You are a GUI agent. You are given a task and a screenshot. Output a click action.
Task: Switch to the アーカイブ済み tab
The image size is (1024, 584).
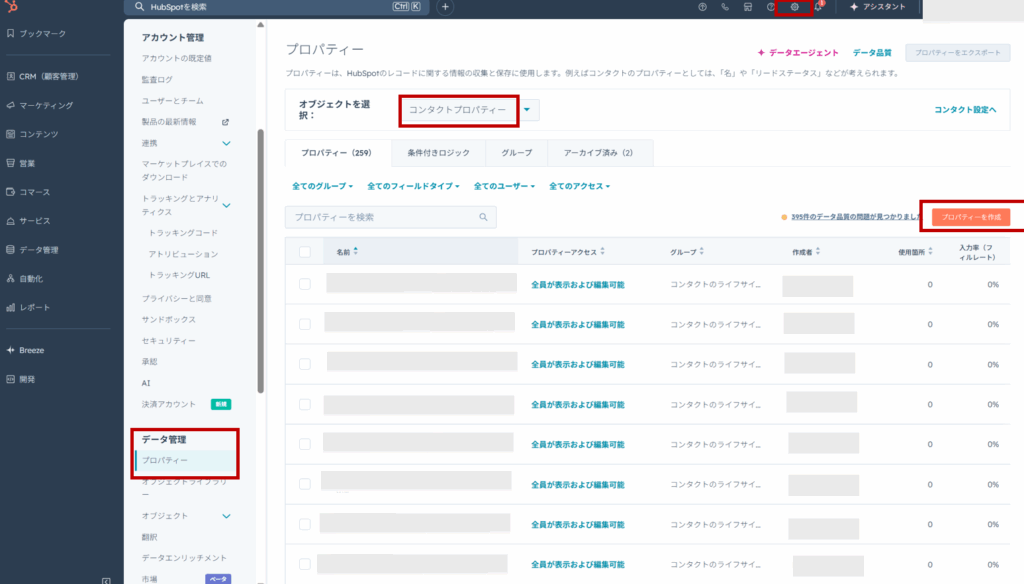598,153
